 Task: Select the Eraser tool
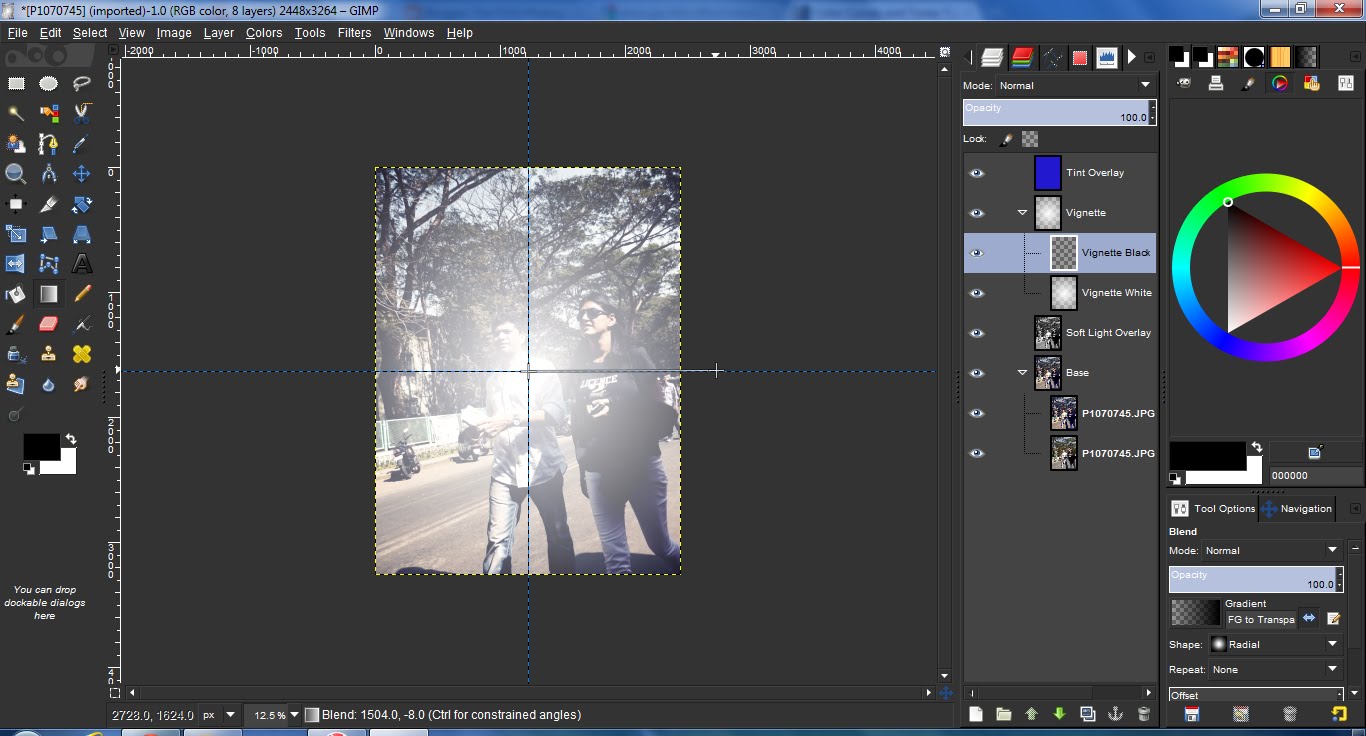tap(49, 323)
